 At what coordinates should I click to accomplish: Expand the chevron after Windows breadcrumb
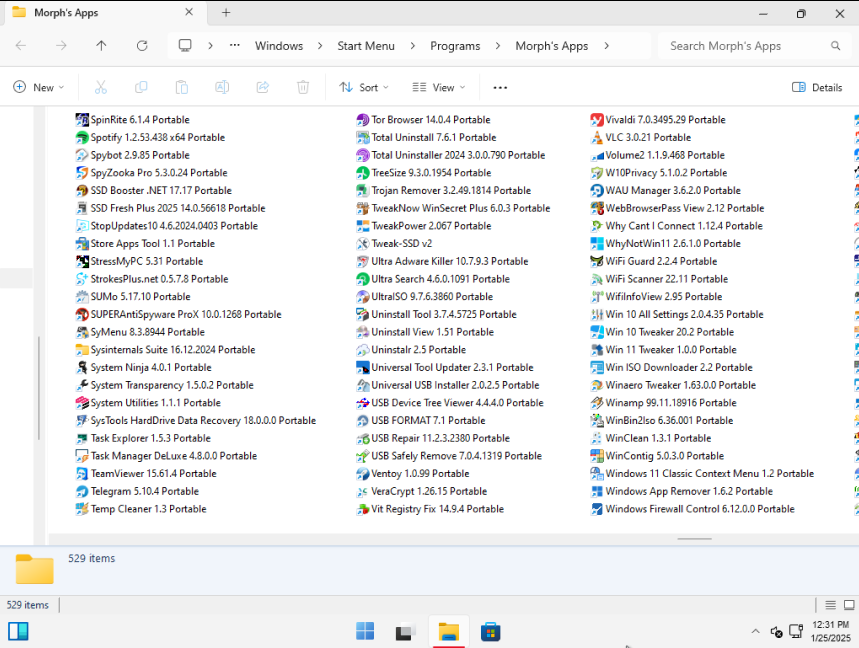(320, 46)
